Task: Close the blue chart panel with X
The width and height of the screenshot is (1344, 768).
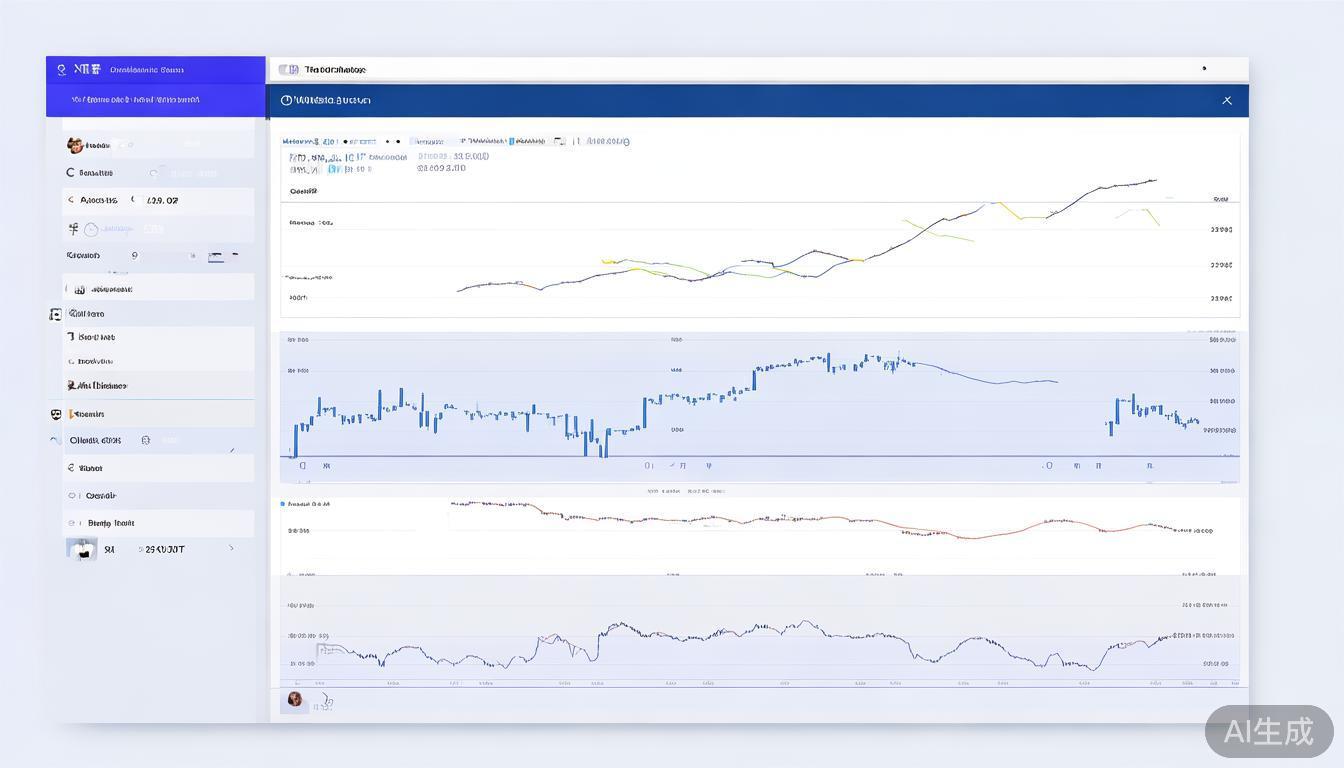Action: click(1227, 100)
